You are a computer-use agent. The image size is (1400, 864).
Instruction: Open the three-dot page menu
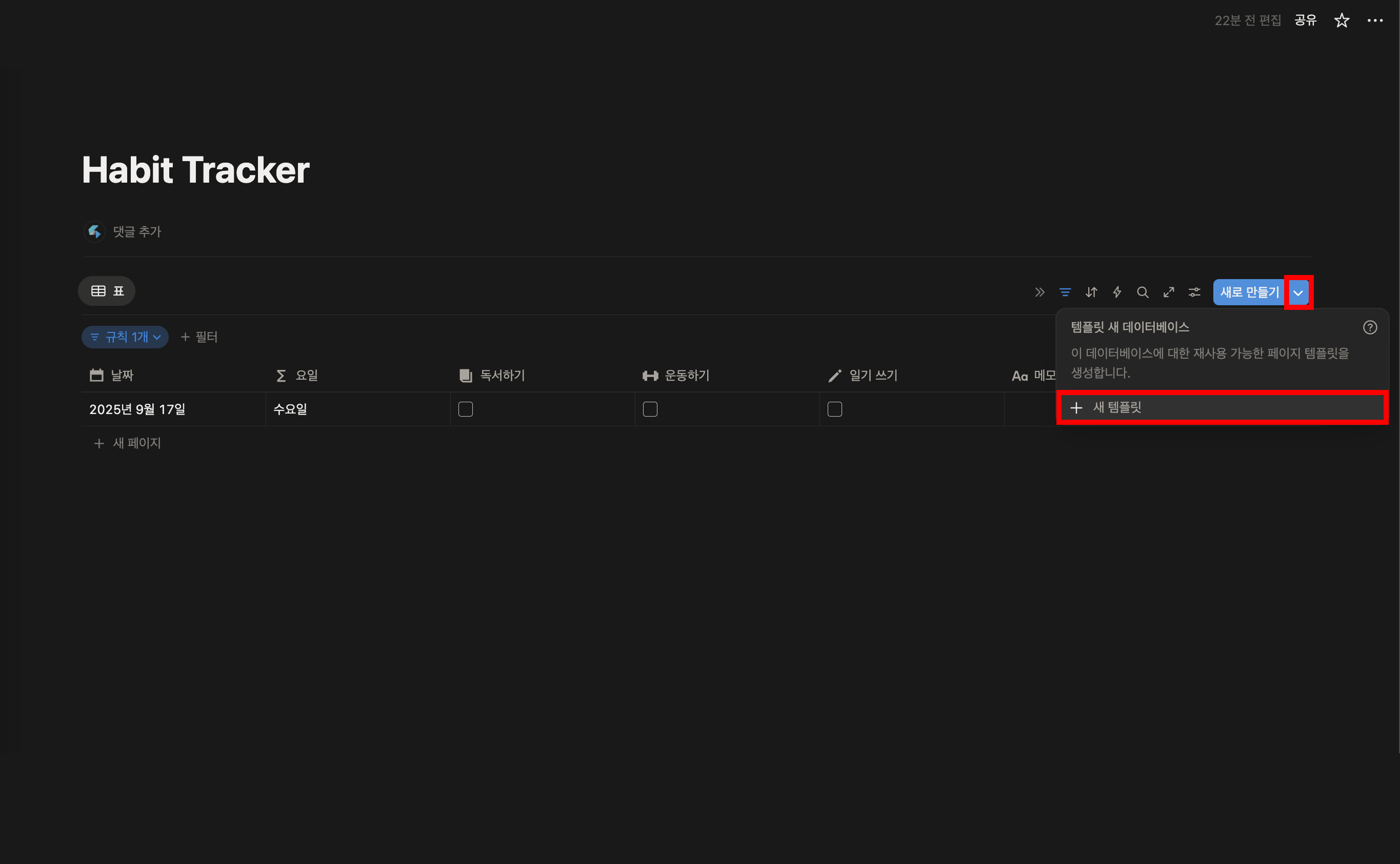(x=1375, y=21)
